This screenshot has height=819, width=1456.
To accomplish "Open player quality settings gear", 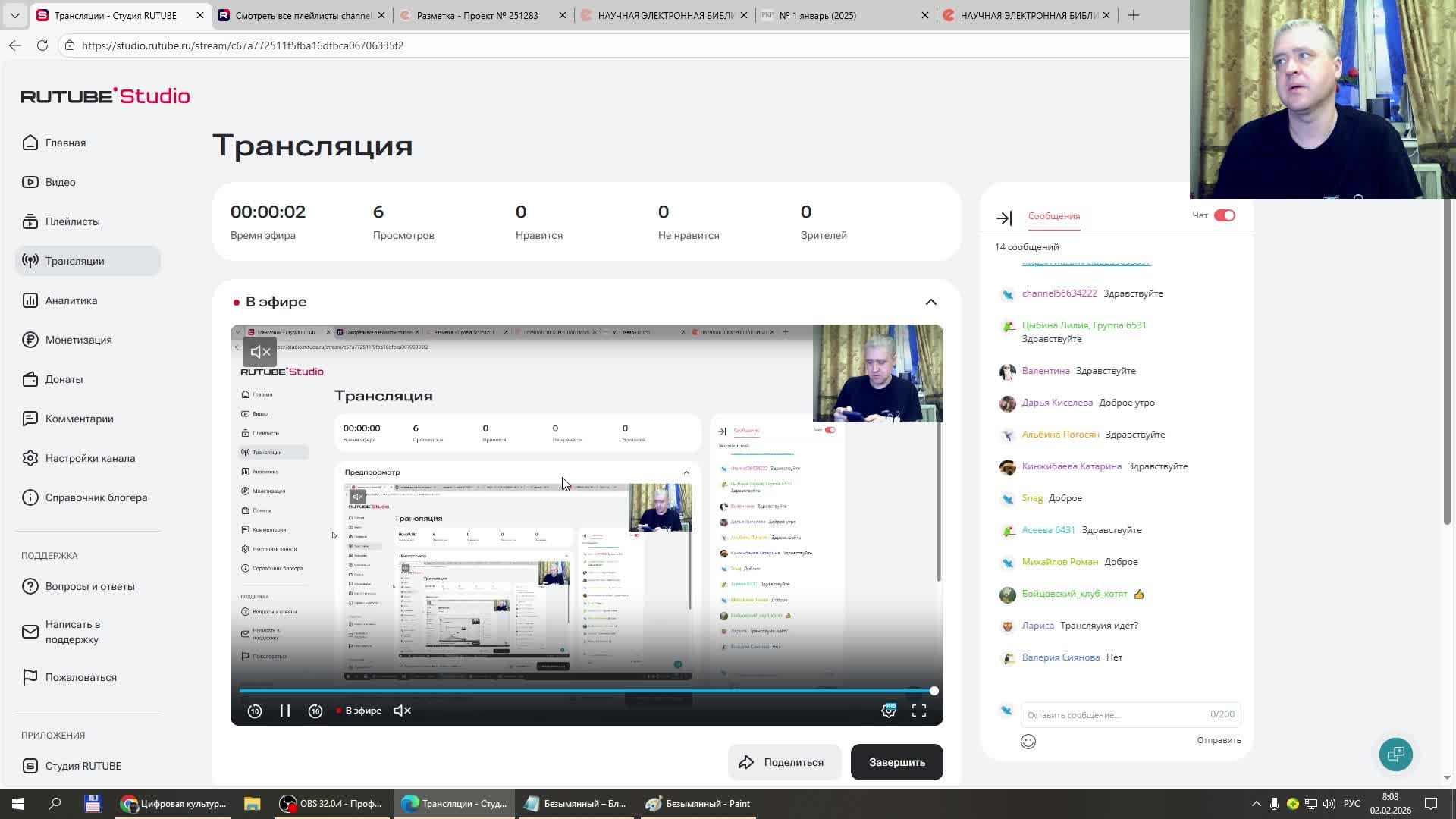I will click(x=889, y=711).
